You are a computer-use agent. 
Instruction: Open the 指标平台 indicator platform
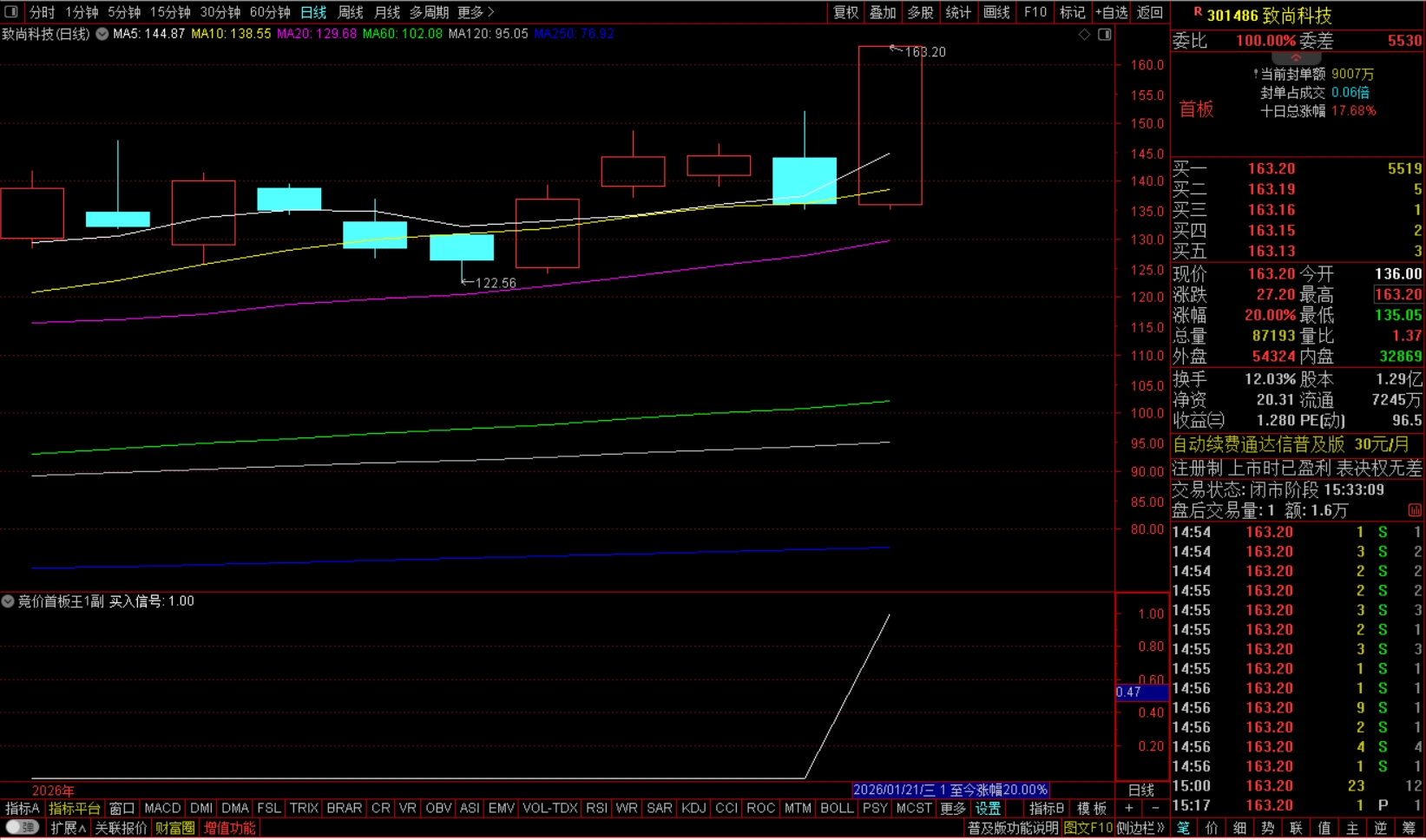pyautogui.click(x=75, y=808)
